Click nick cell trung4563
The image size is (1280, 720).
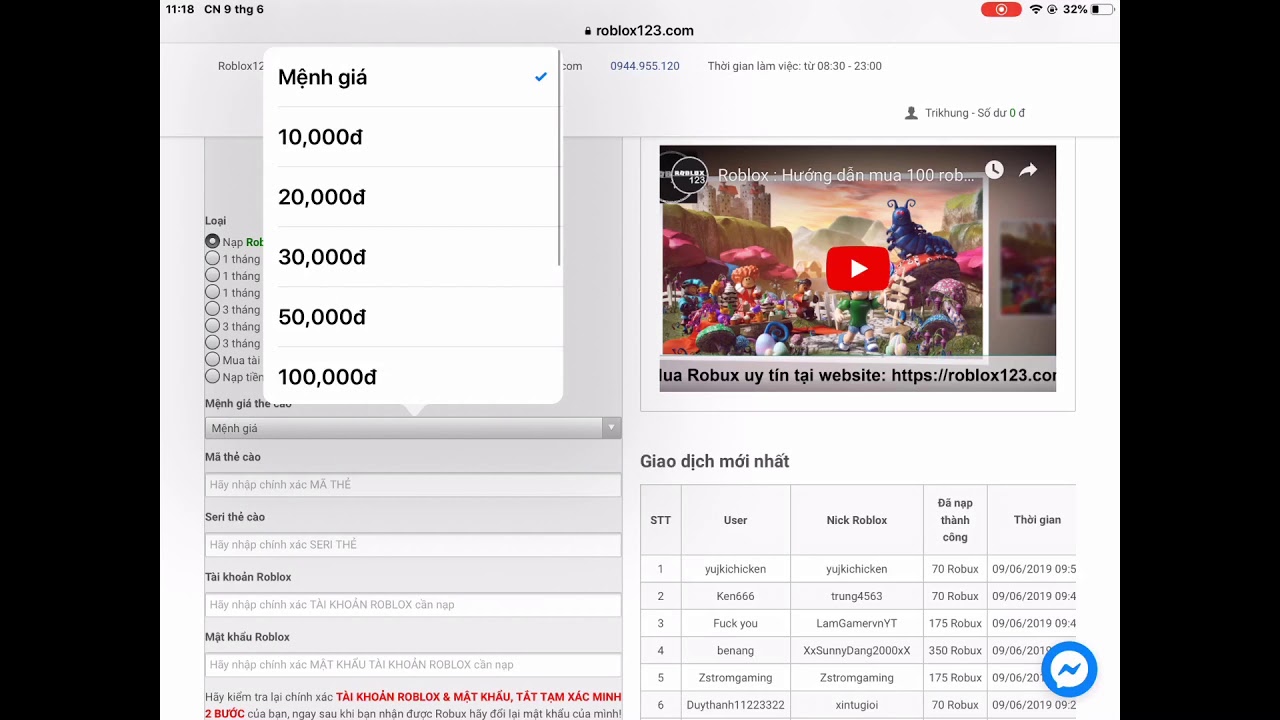click(857, 596)
